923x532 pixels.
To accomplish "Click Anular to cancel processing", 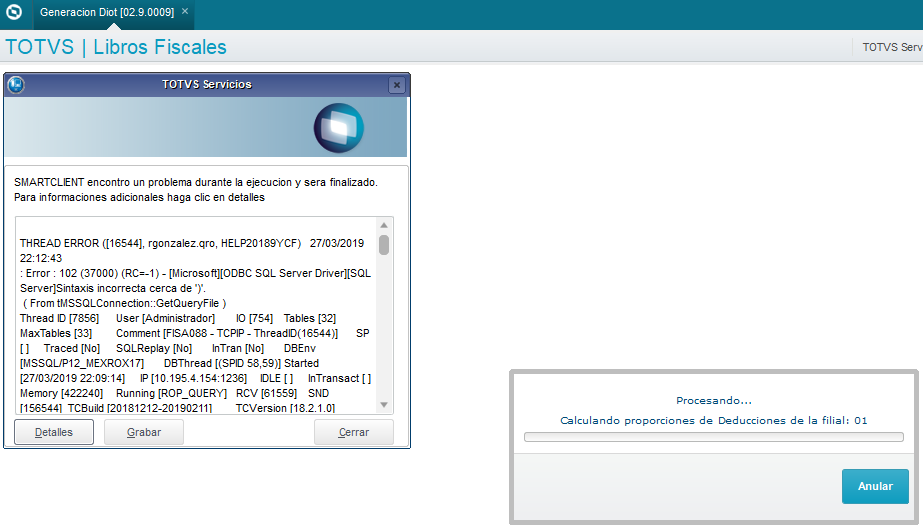I will coord(875,486).
